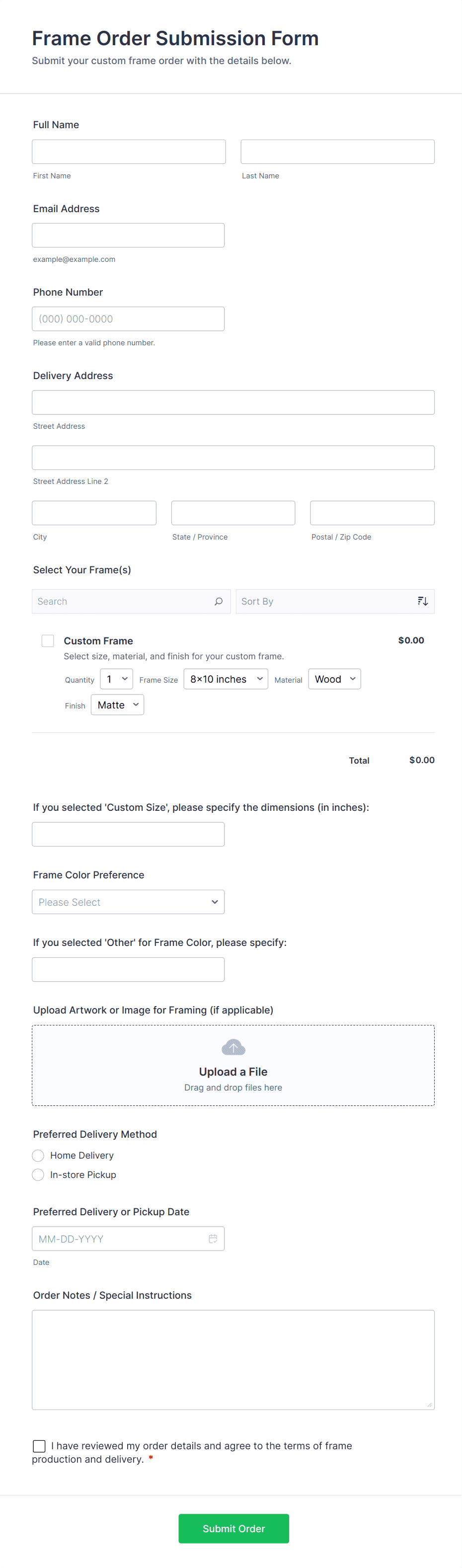This screenshot has width=462, height=1568.
Task: Expand the Frame Size dropdown
Action: 226,679
